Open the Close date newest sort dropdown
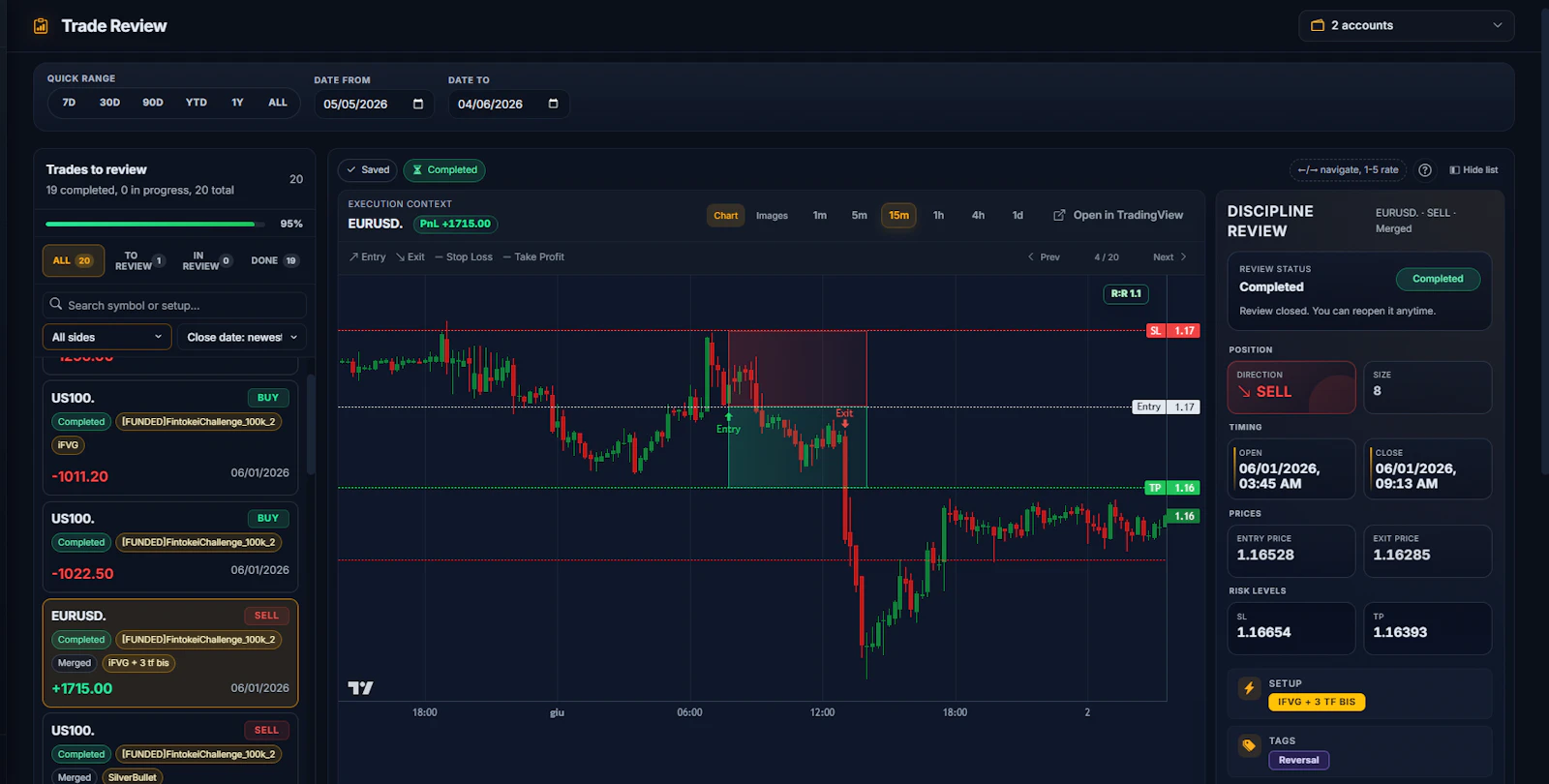Image resolution: width=1549 pixels, height=784 pixels. 242,337
